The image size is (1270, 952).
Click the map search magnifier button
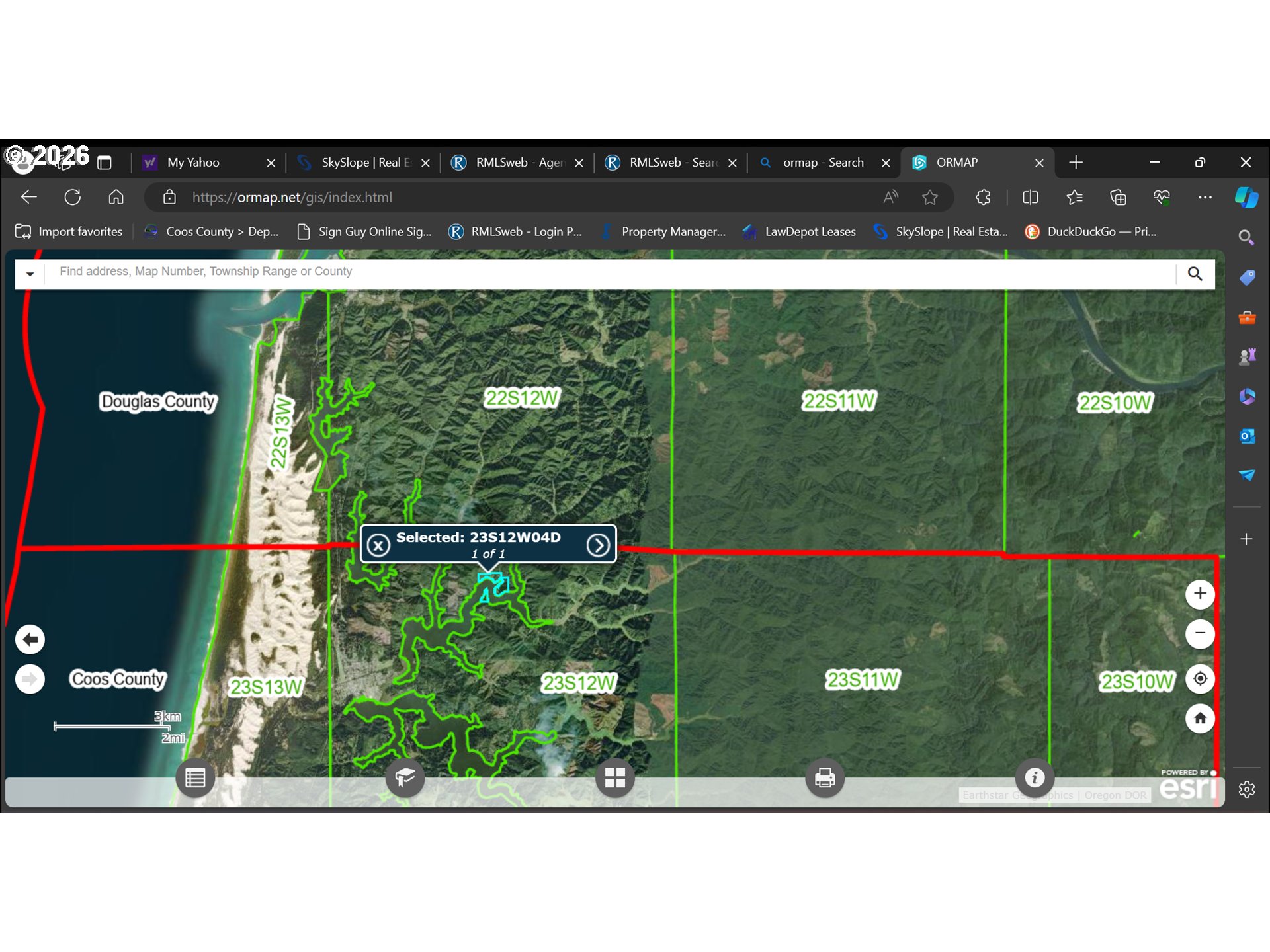(x=1195, y=274)
